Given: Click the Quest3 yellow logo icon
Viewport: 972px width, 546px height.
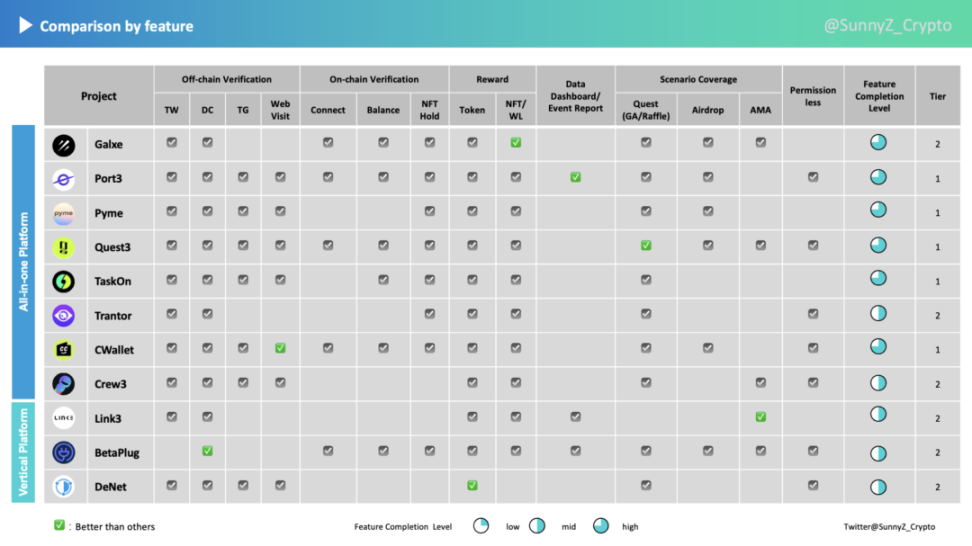Looking at the screenshot, I should pos(63,247).
